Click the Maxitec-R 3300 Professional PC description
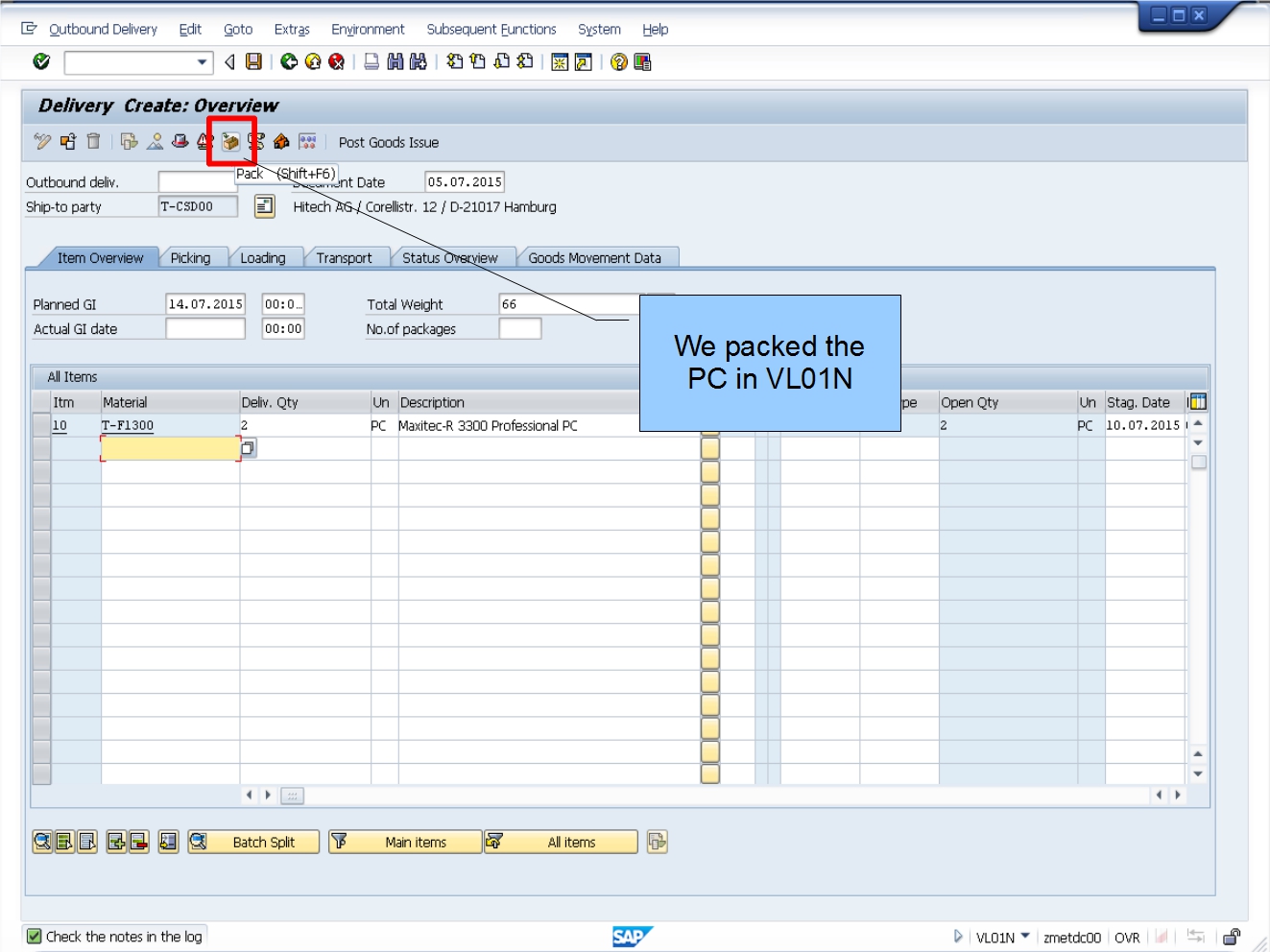 (x=488, y=425)
